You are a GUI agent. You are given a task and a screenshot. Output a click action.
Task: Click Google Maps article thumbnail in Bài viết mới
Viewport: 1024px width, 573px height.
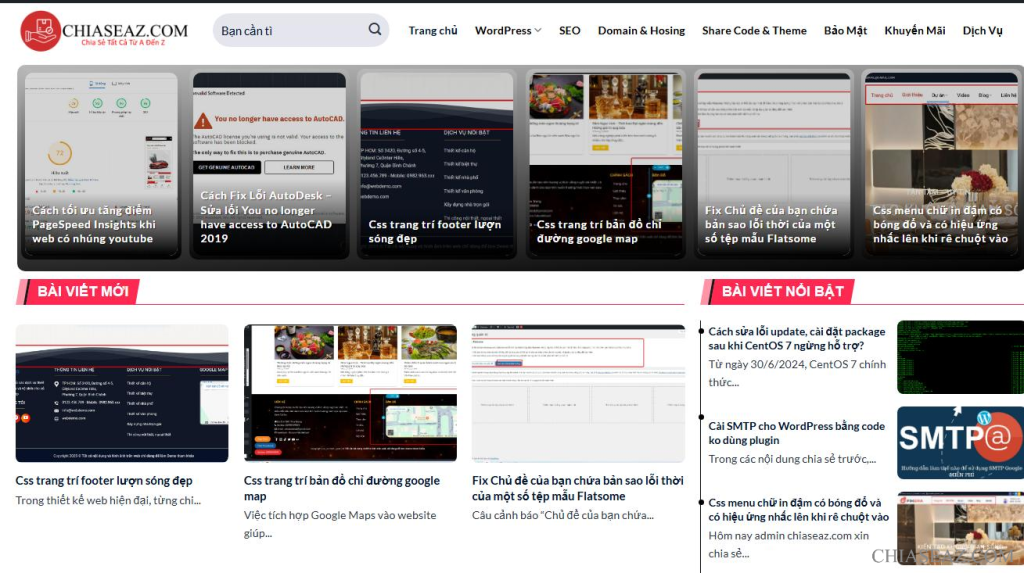pos(350,393)
